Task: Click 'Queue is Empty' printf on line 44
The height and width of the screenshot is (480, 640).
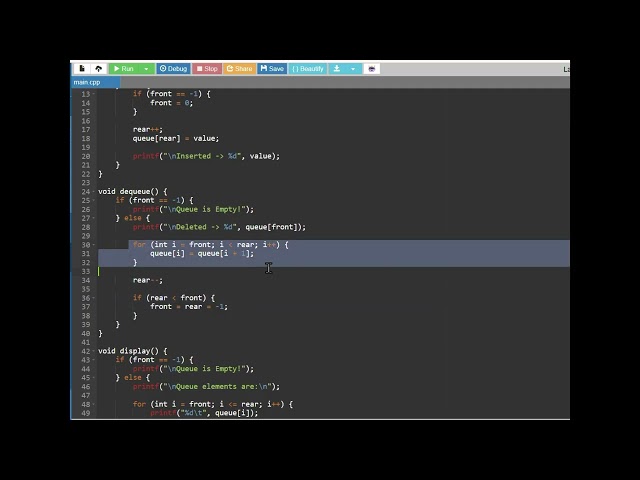Action: [193, 369]
